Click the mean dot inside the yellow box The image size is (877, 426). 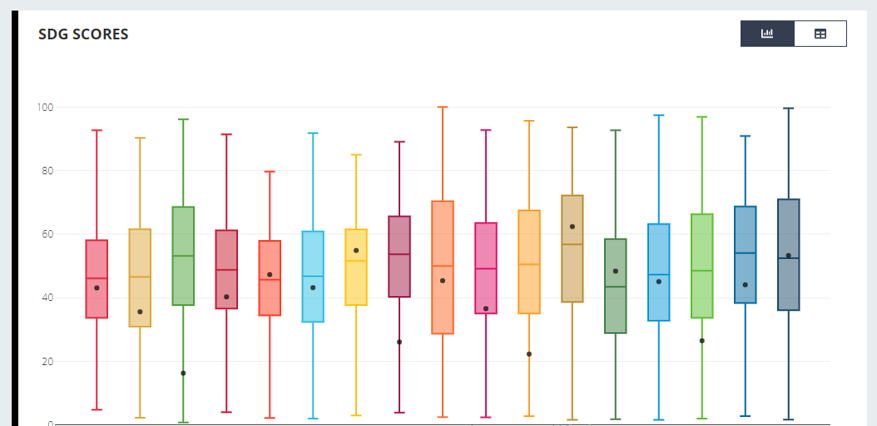(356, 251)
